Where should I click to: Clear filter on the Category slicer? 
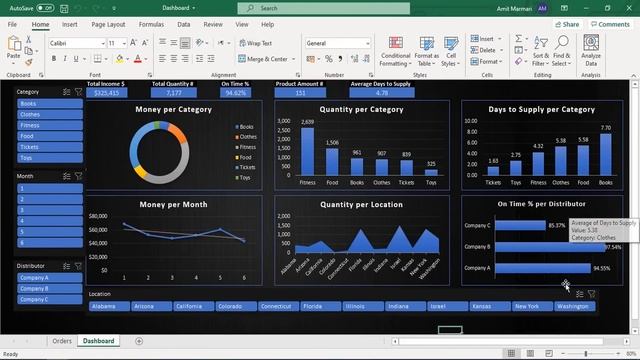78,92
